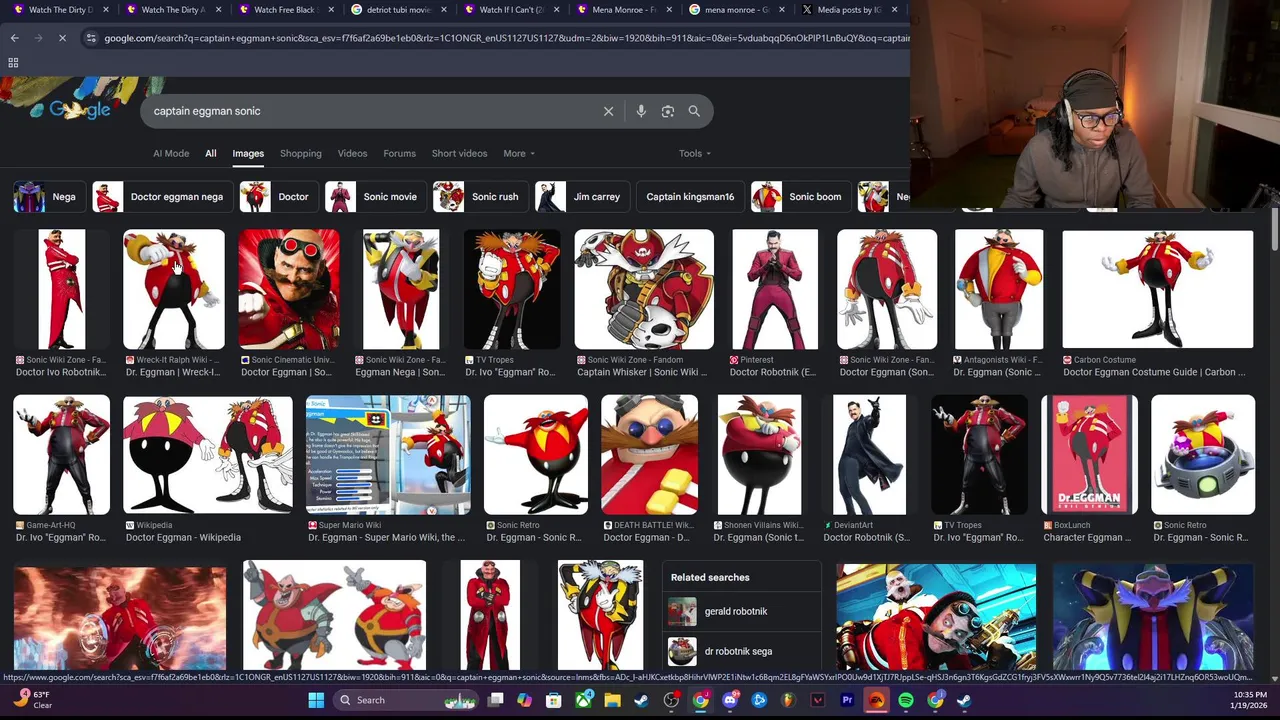Click in the browser address bar URL
The image size is (1280, 720).
coord(506,38)
